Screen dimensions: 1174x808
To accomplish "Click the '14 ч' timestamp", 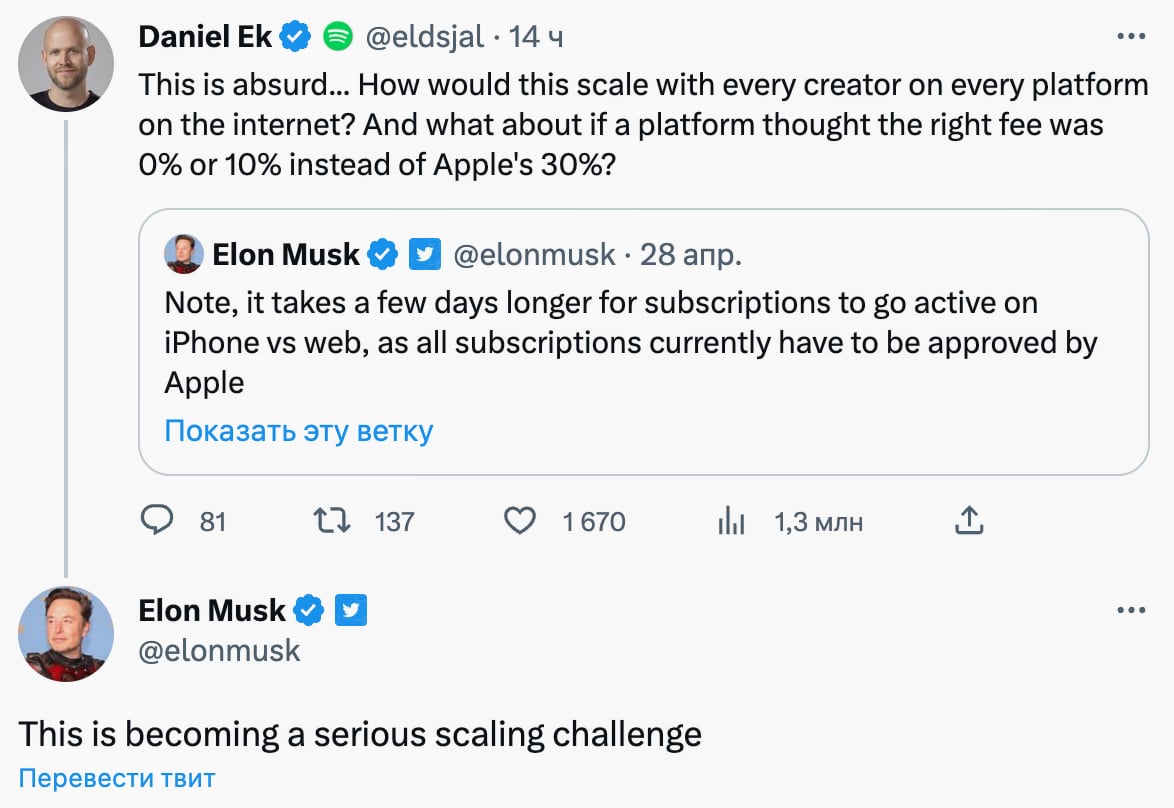I will coord(536,37).
